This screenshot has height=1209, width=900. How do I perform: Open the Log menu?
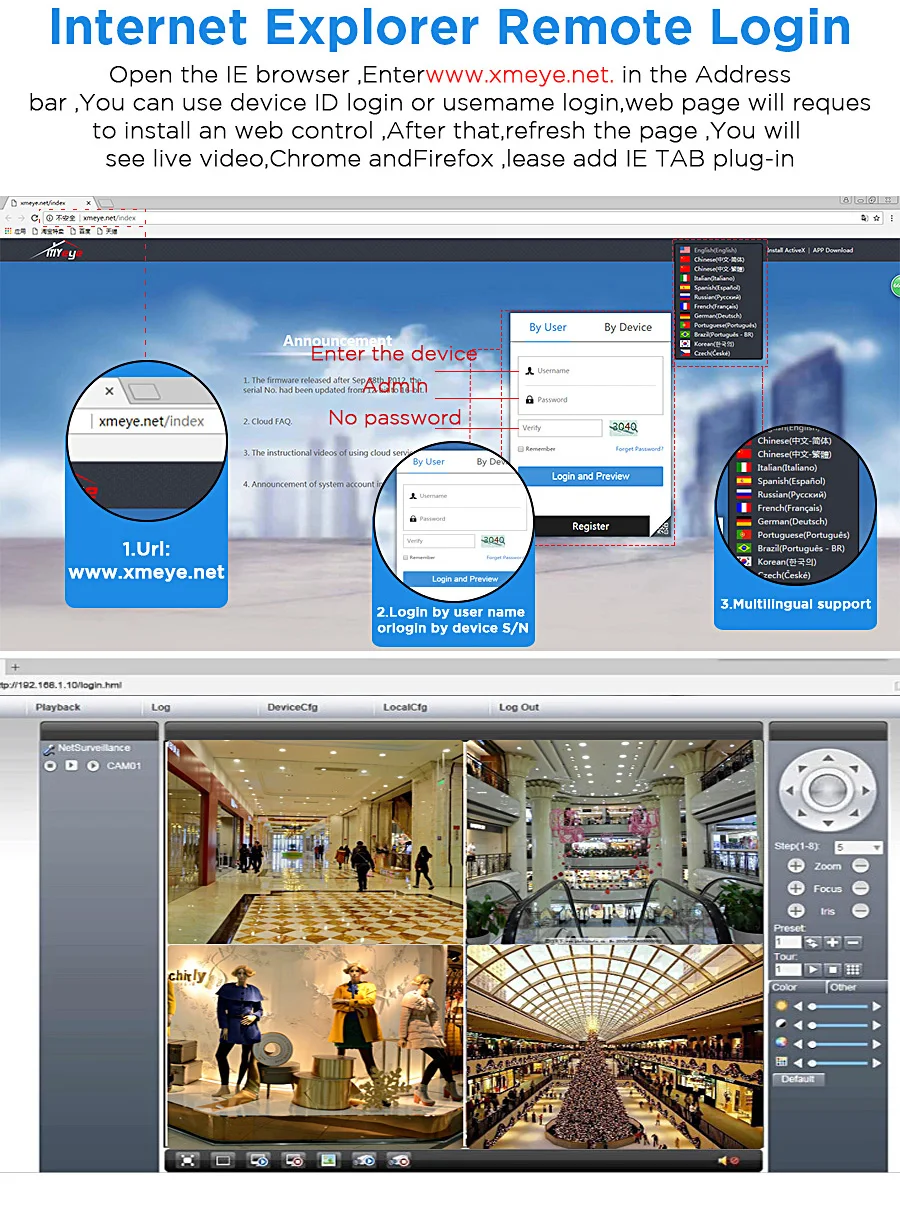point(161,707)
